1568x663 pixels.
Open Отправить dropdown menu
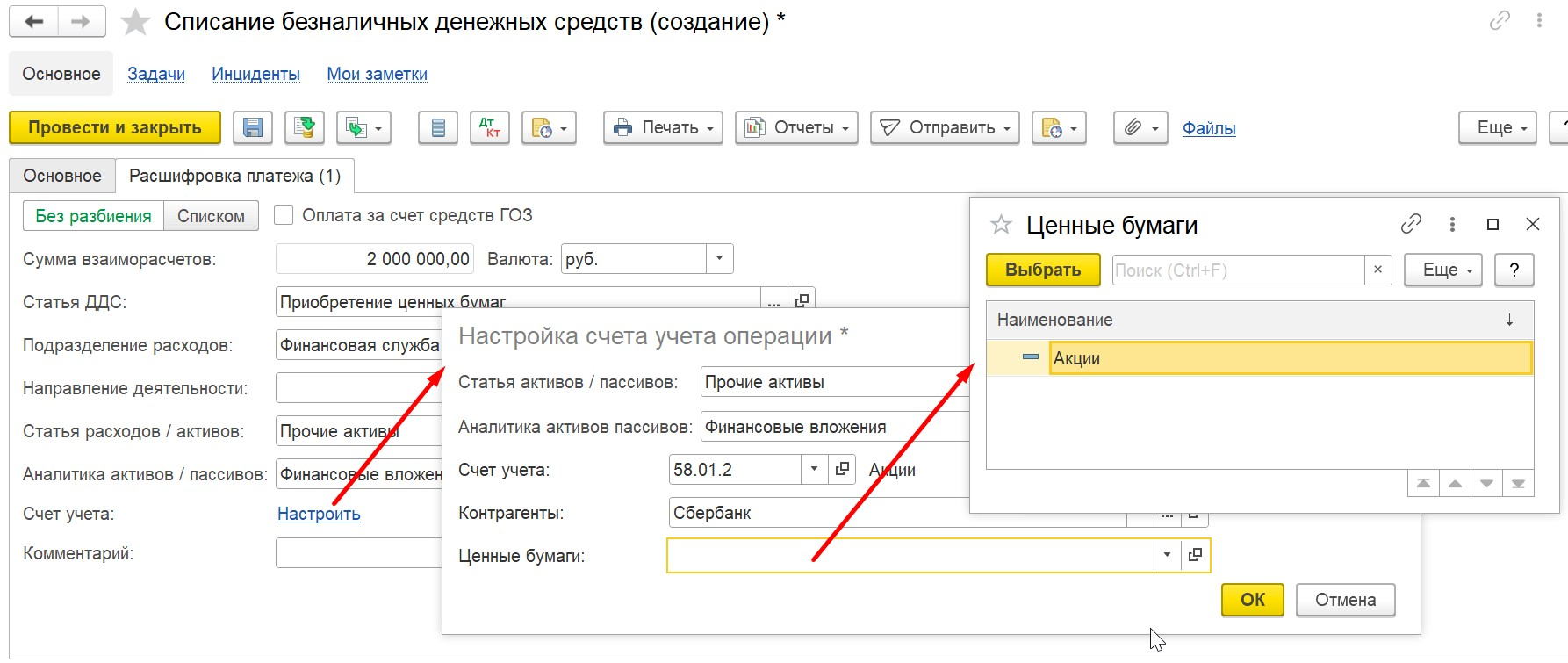[945, 128]
